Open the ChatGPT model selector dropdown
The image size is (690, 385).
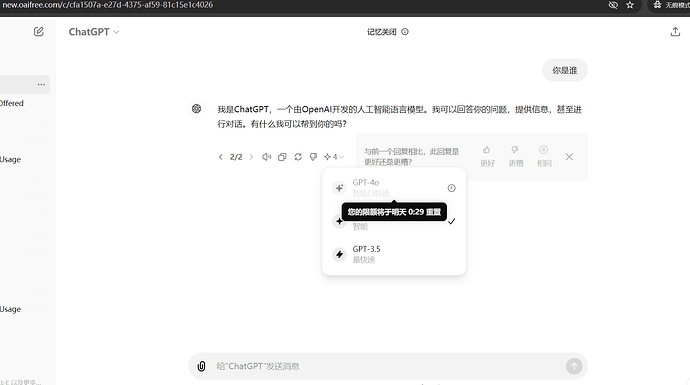pyautogui.click(x=94, y=32)
